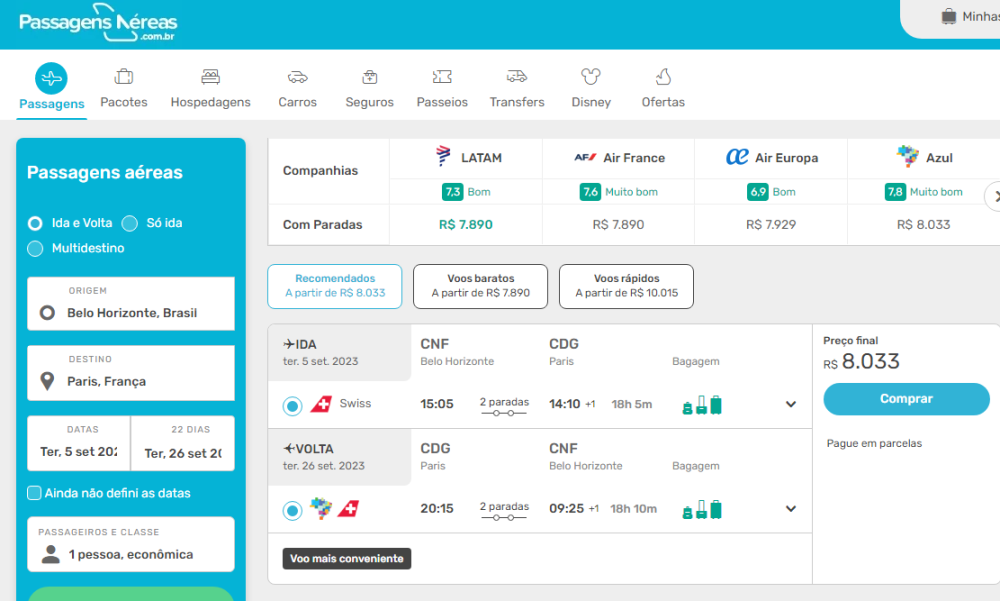Switch to the Voos rápidos tab
Screen dimensions: 1000x601
click(626, 286)
